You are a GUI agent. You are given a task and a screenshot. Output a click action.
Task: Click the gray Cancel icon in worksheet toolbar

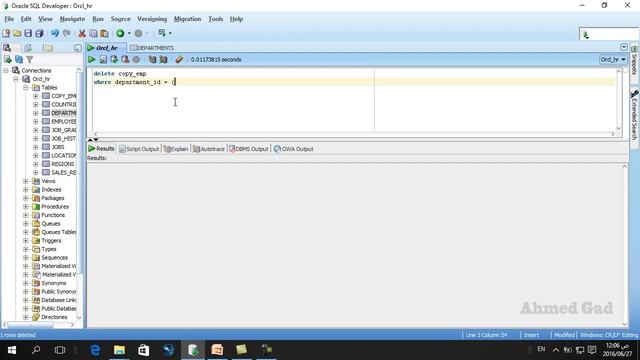(x=136, y=60)
